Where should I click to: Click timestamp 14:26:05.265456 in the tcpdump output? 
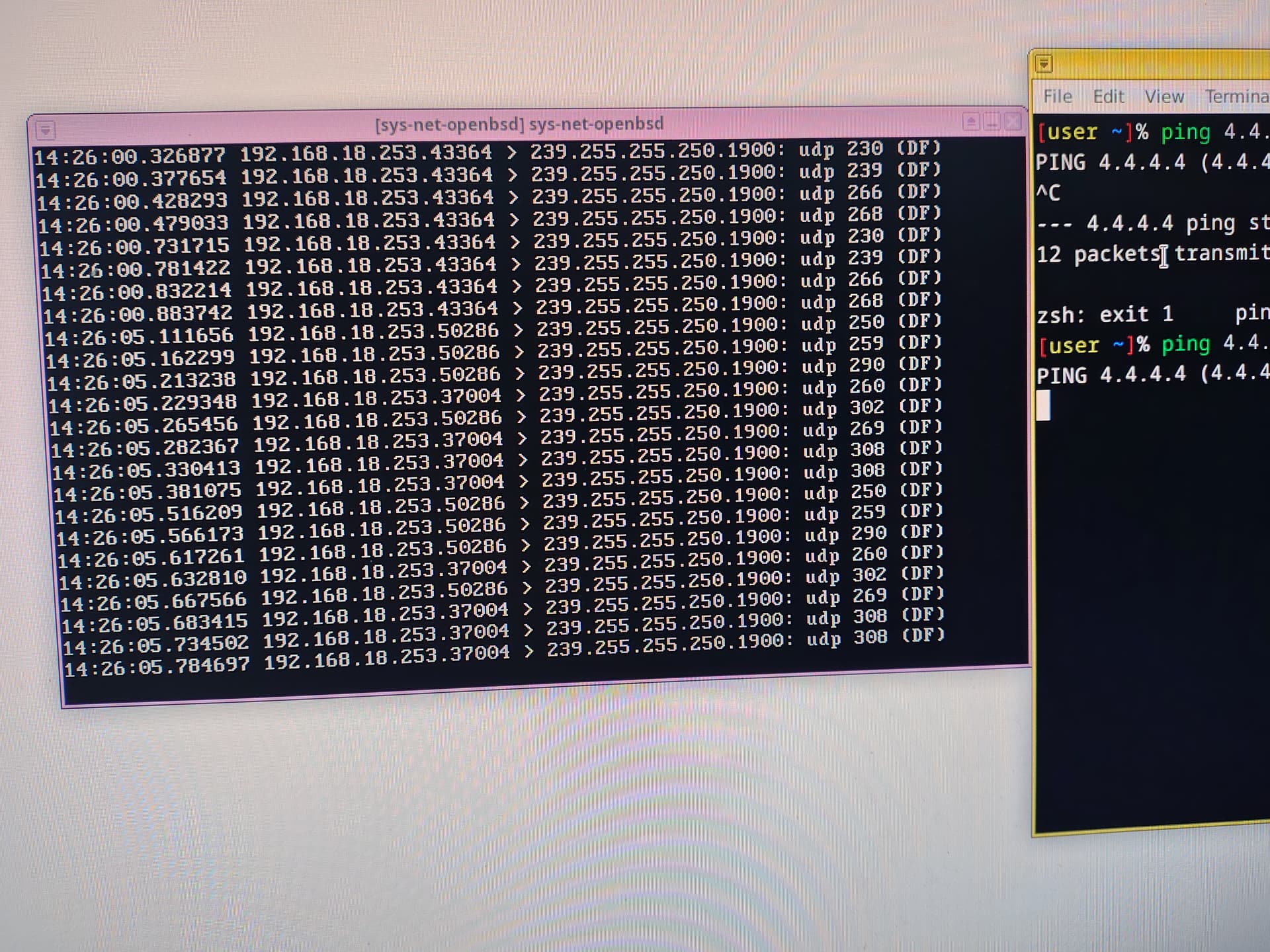pyautogui.click(x=145, y=426)
